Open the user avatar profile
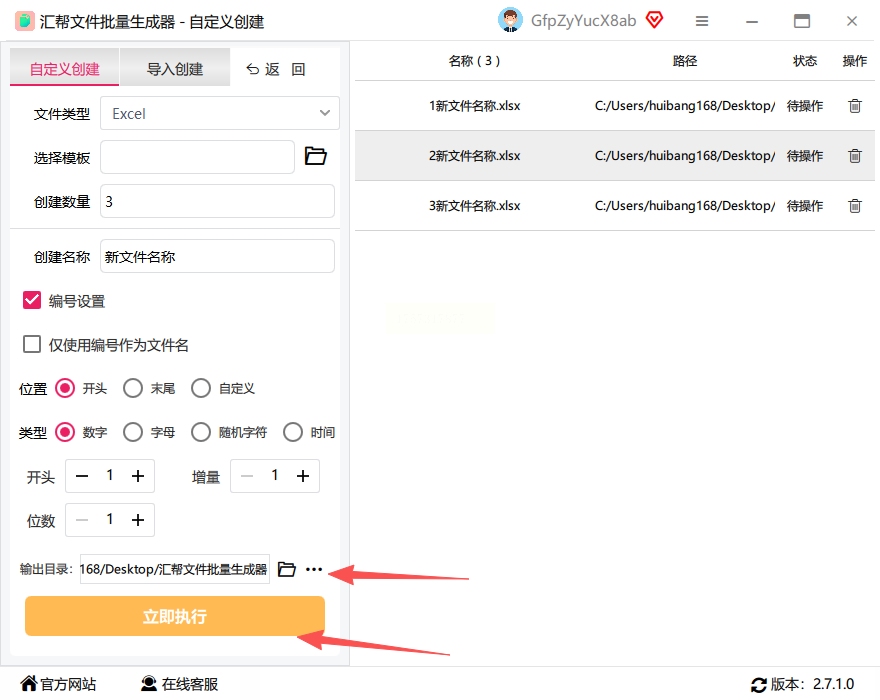Viewport: 880px width, 700px height. pos(510,21)
